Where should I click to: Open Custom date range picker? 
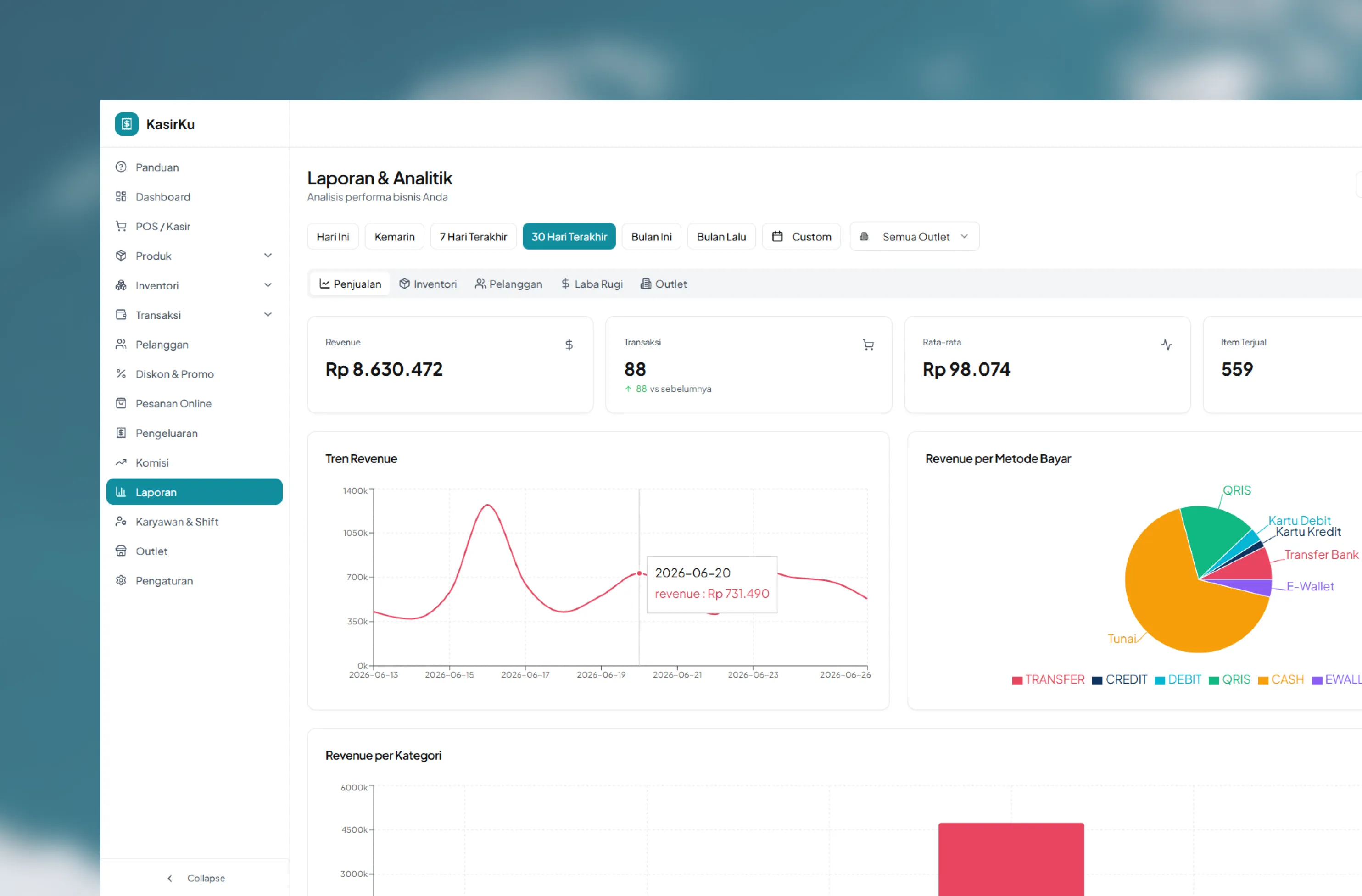click(x=801, y=236)
